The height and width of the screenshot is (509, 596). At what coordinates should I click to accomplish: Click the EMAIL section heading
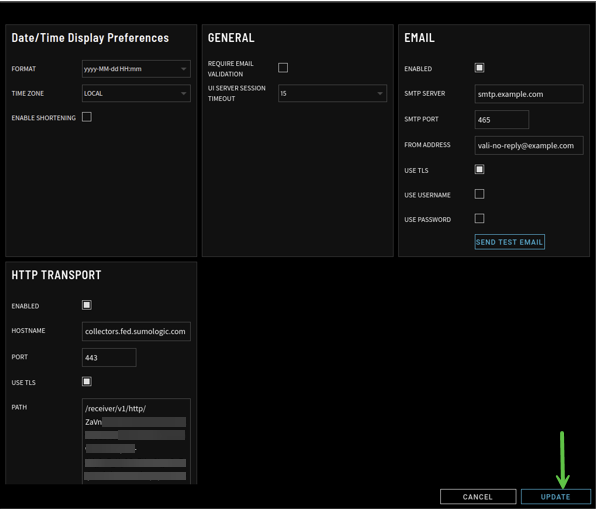pyautogui.click(x=419, y=38)
